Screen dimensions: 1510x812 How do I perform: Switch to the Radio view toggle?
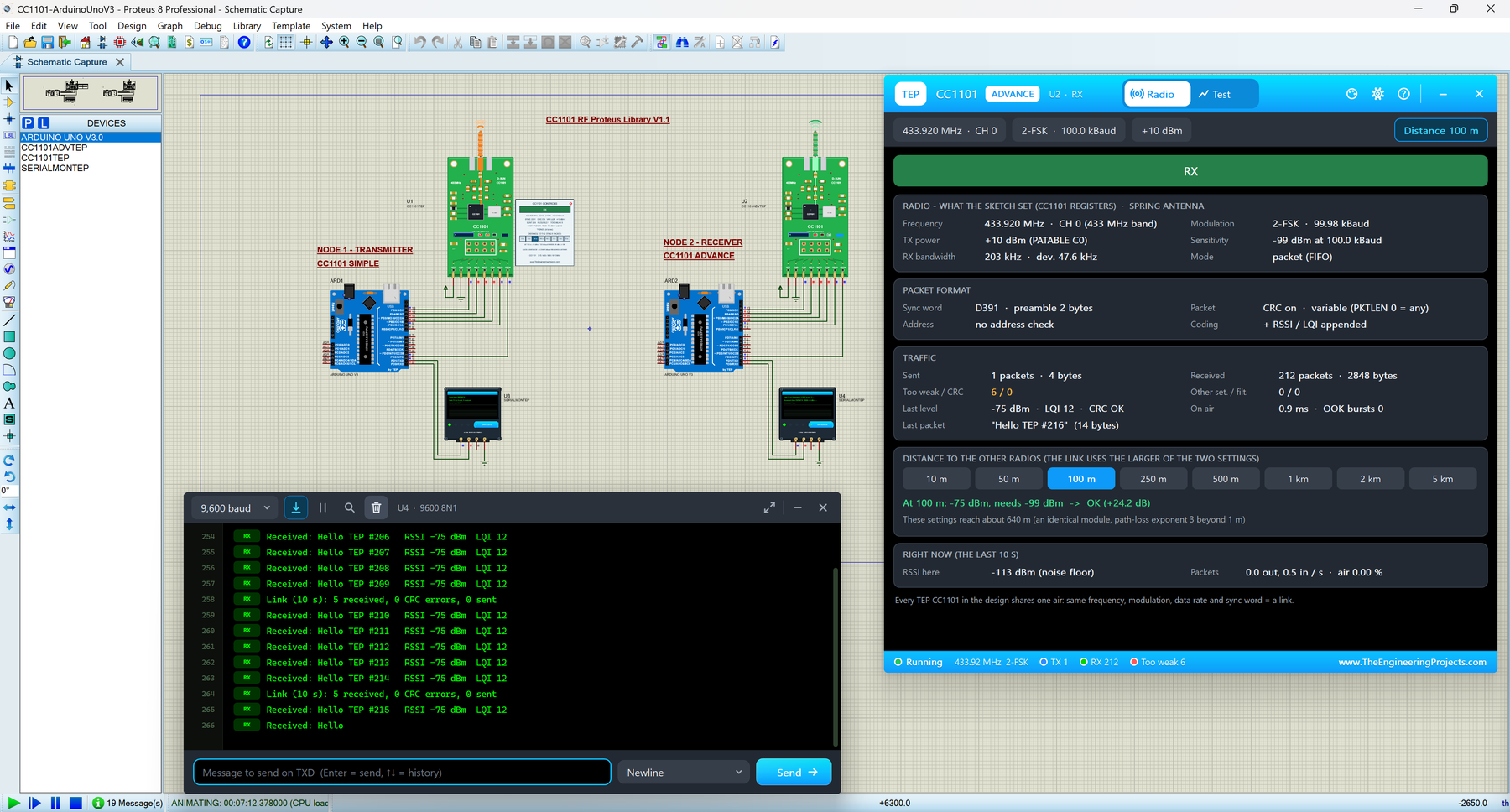[x=1157, y=94]
